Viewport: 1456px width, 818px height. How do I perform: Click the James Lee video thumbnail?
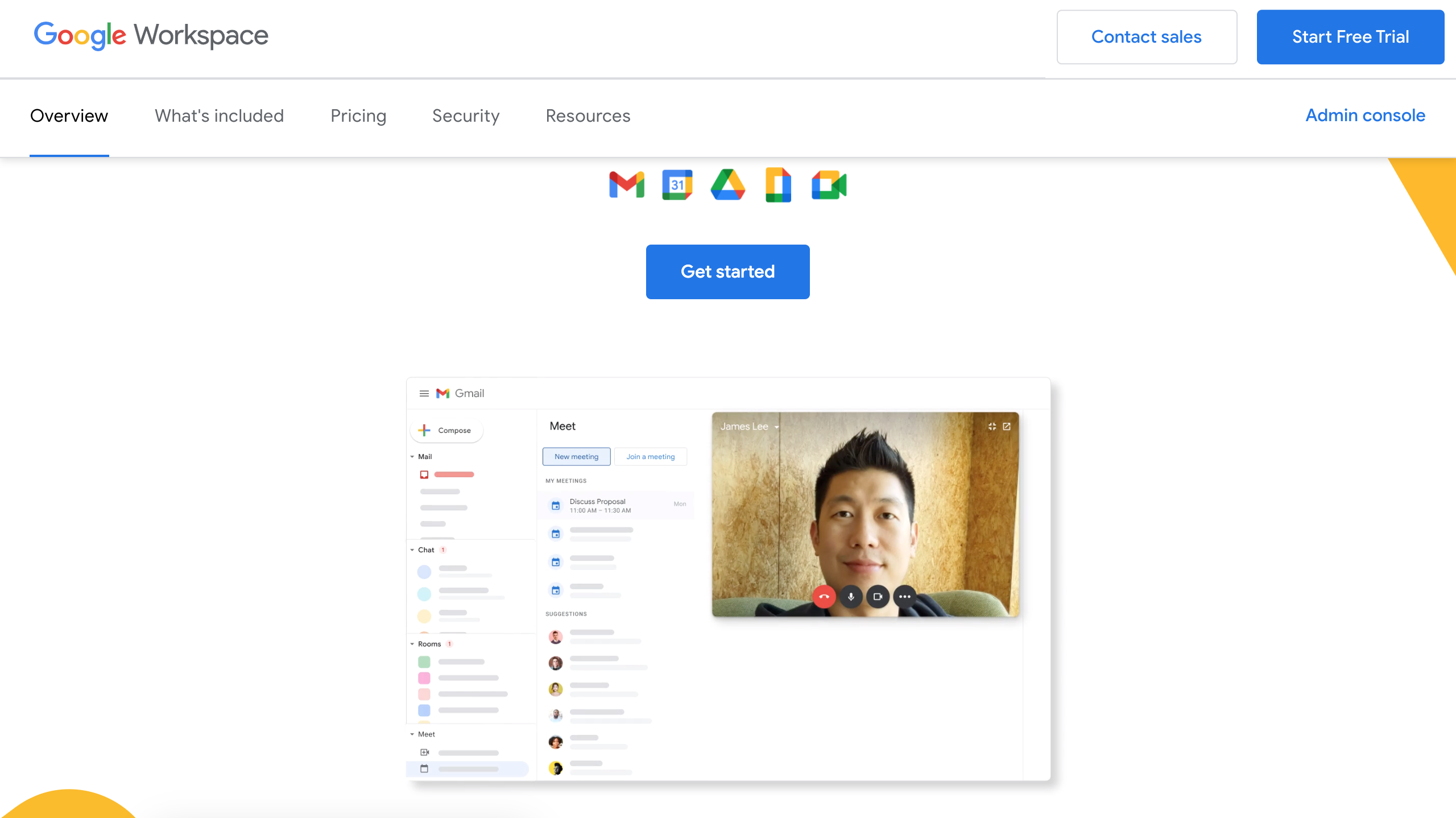pos(865,514)
